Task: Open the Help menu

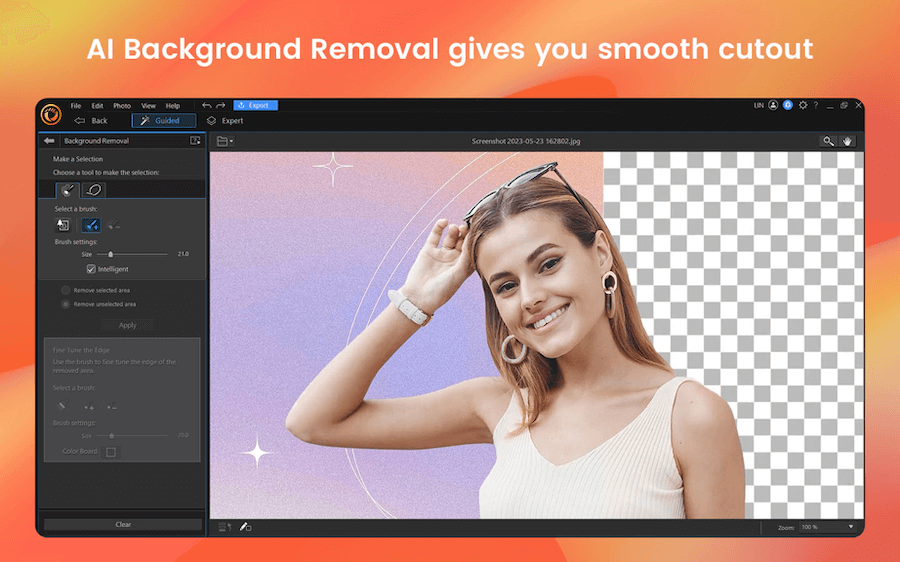Action: [173, 106]
